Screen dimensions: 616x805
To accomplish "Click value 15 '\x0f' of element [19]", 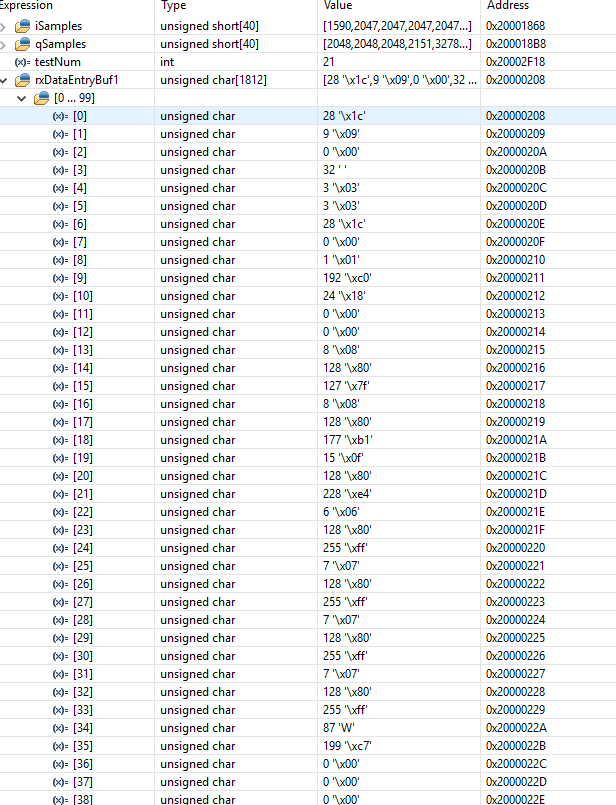I will tap(343, 458).
